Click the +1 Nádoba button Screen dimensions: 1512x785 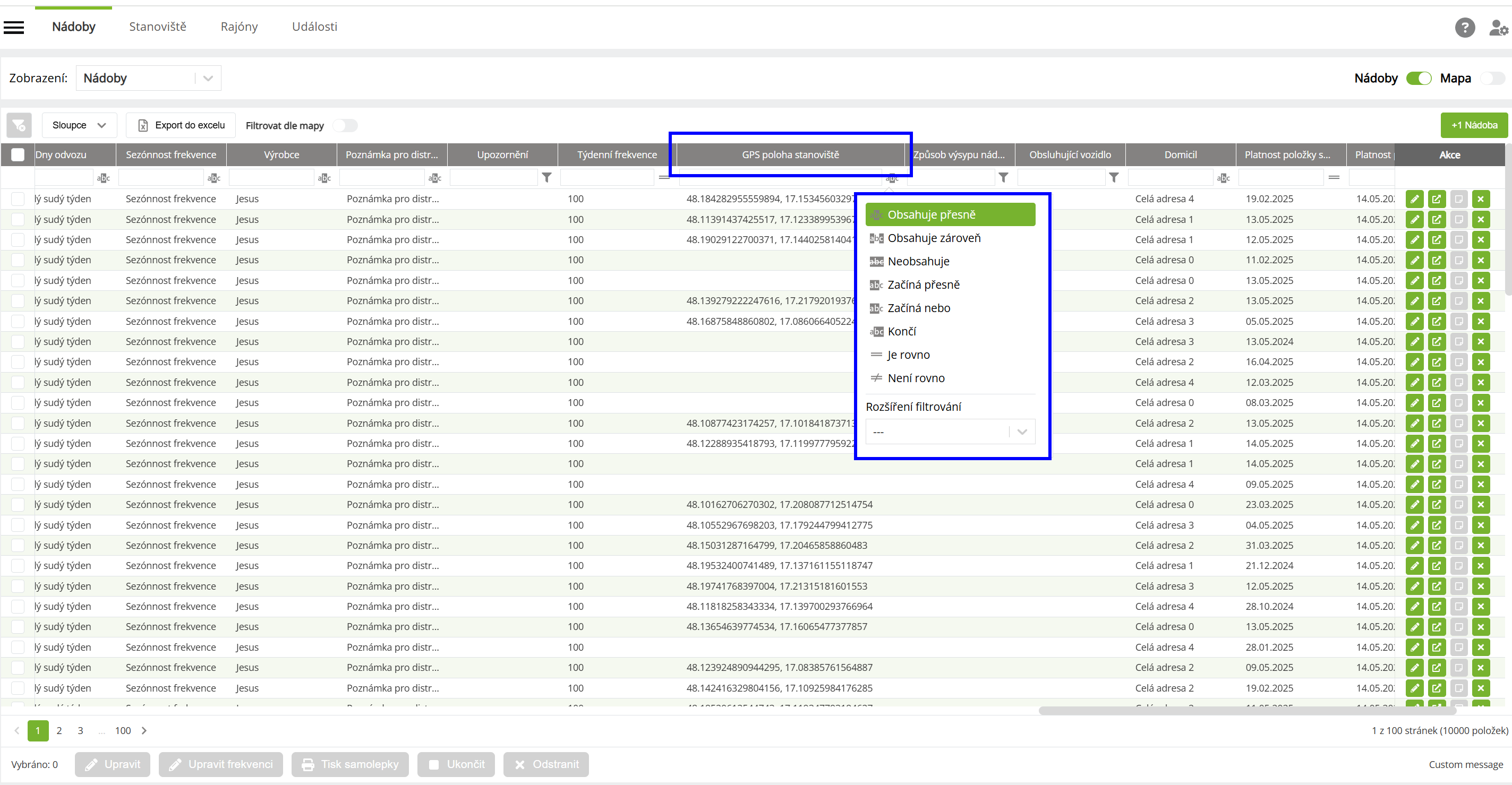tap(1474, 125)
